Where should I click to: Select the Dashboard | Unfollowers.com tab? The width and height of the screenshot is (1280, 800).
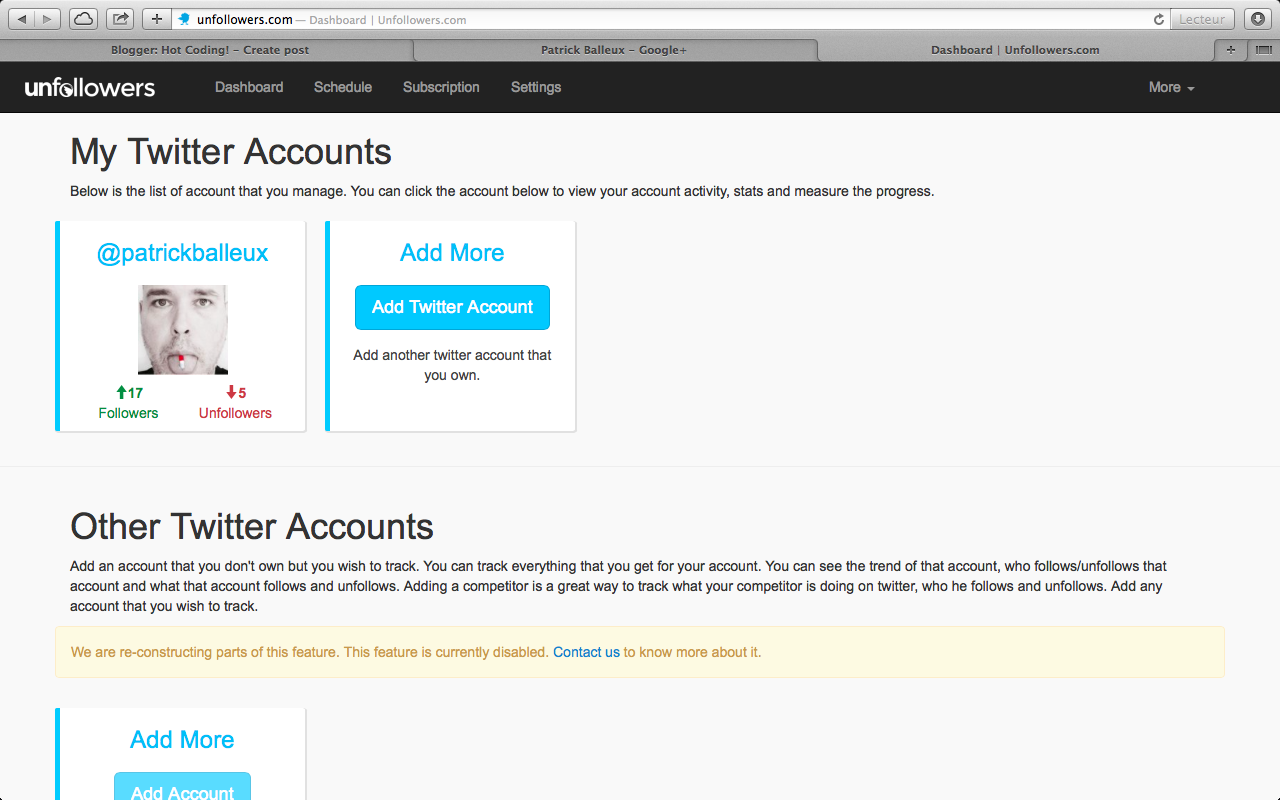(1015, 49)
